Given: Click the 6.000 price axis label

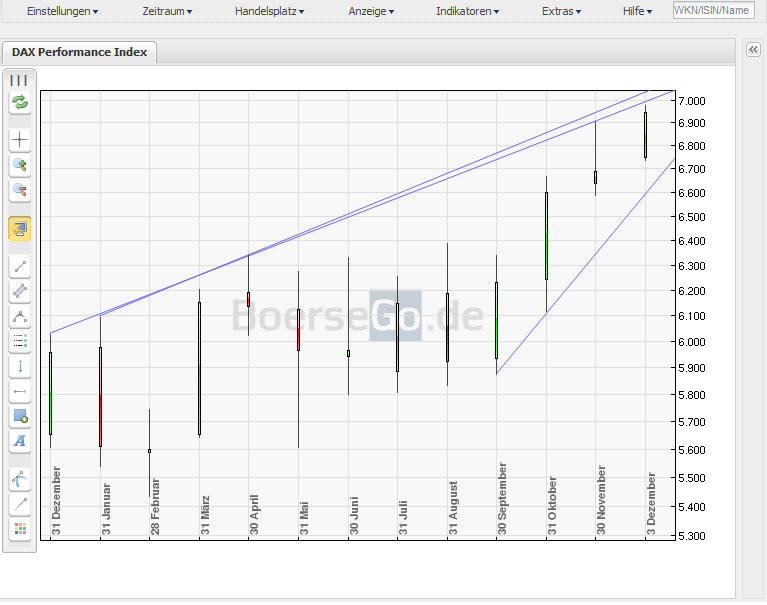Looking at the screenshot, I should [x=692, y=342].
